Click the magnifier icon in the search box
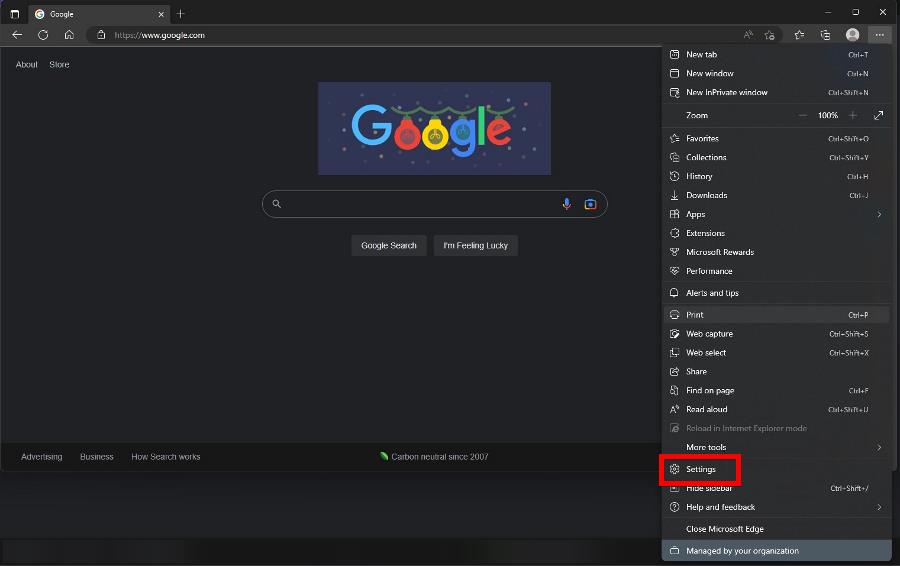The image size is (900, 566). point(277,204)
